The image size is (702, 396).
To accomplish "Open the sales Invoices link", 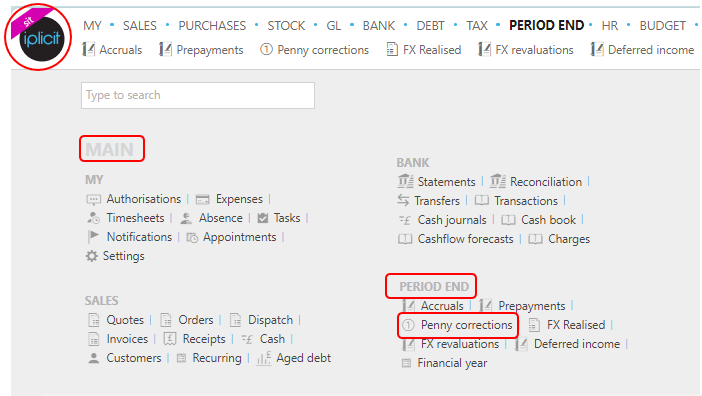I will (x=127, y=339).
